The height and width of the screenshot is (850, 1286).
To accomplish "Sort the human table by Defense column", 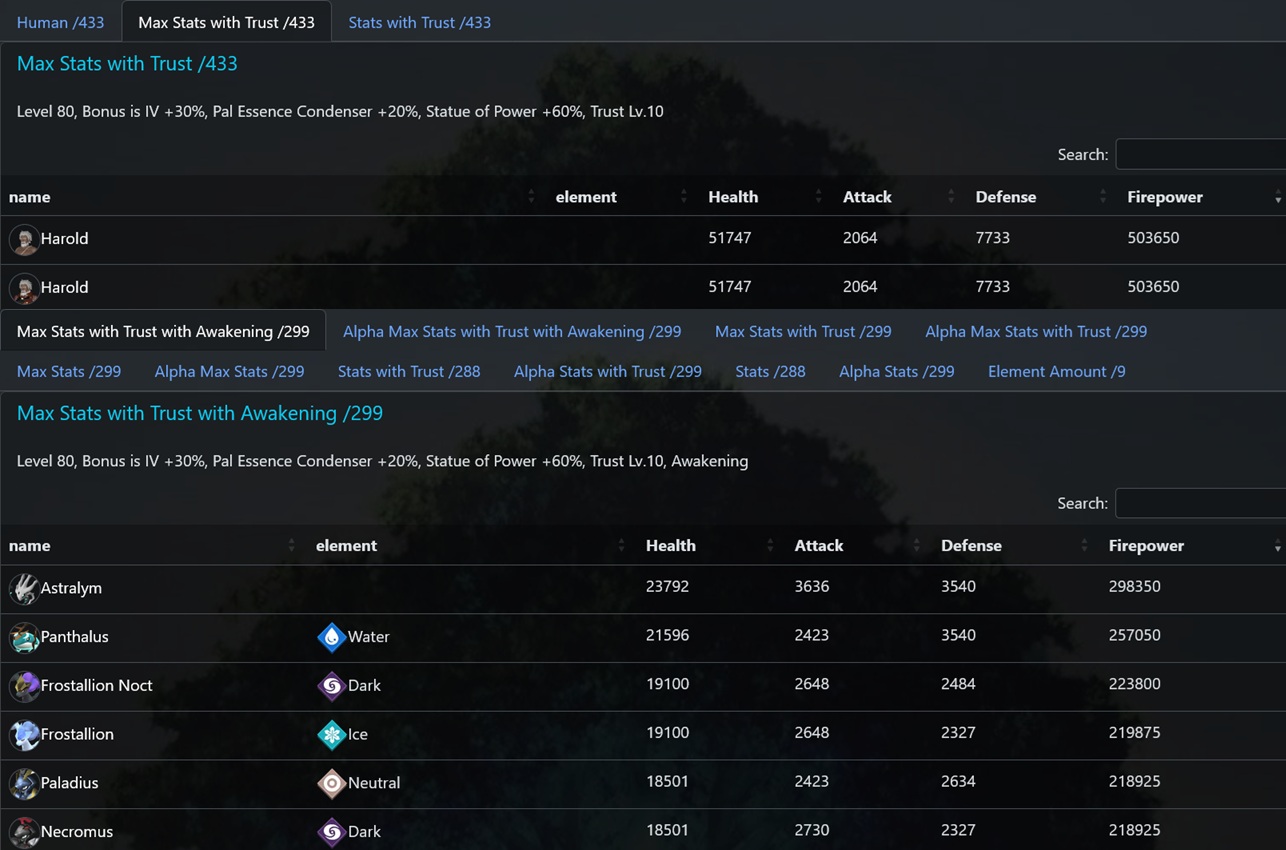I will pyautogui.click(x=1042, y=197).
